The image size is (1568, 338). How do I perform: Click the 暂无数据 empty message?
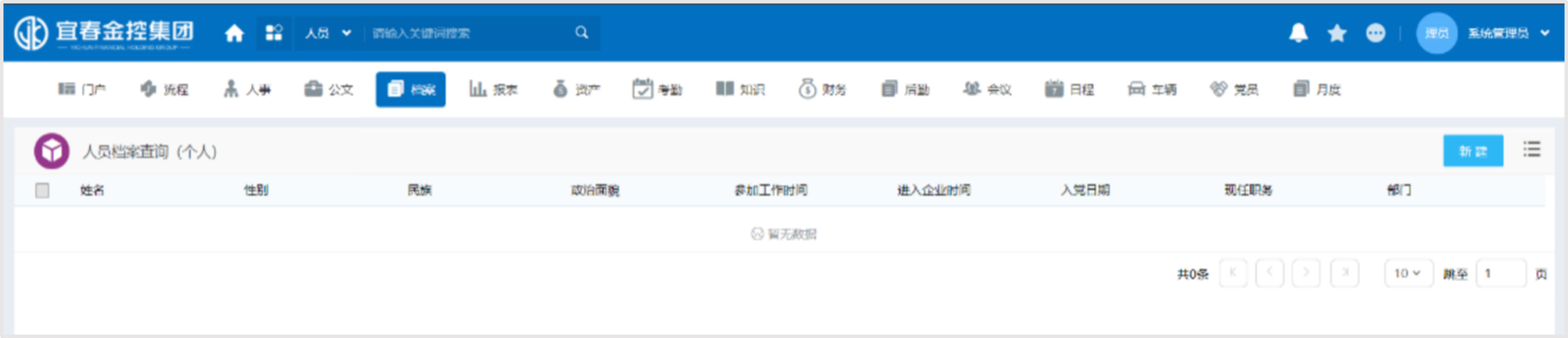pos(784,234)
